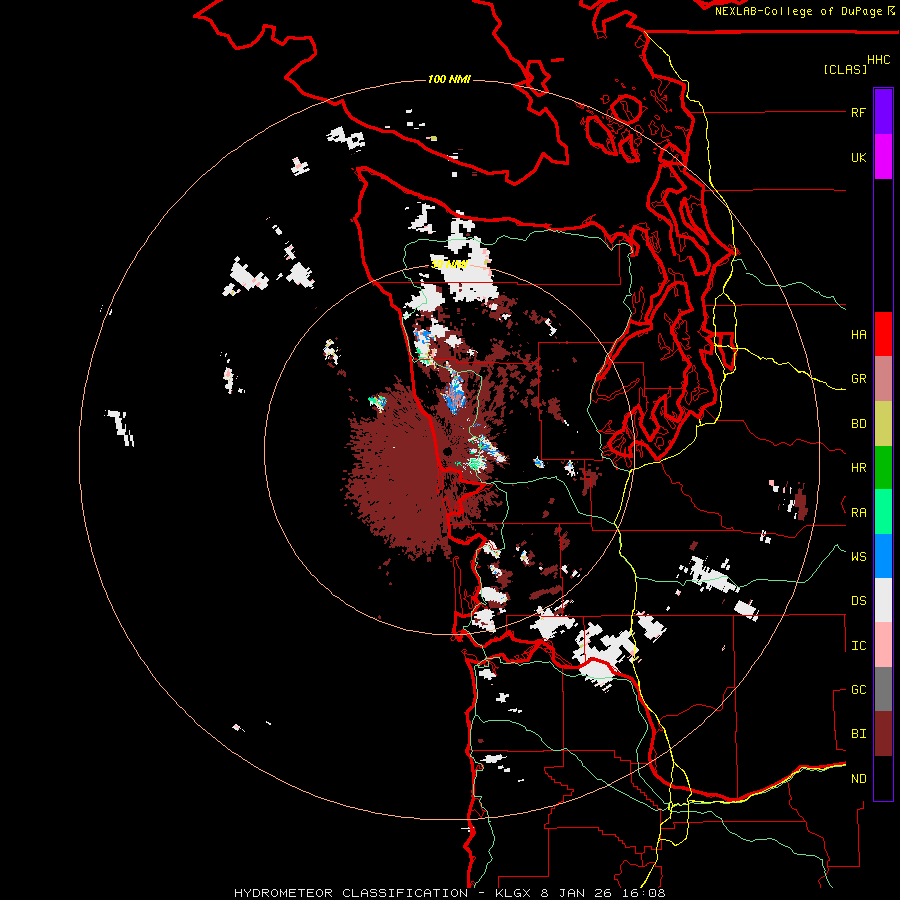Click the GR legend label
Image resolution: width=900 pixels, height=900 pixels.
[x=858, y=379]
